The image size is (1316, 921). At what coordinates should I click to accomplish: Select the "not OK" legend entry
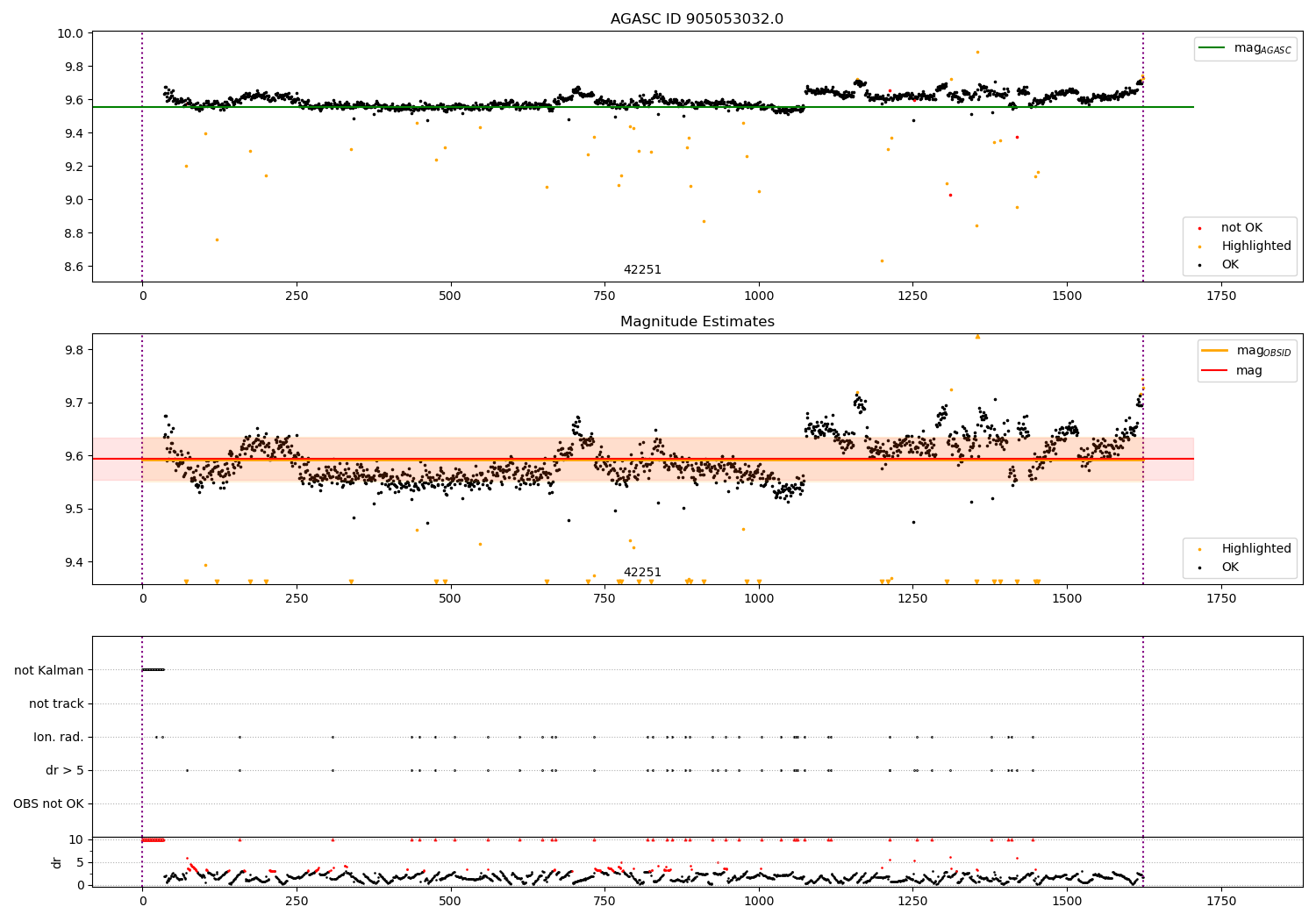click(1241, 228)
